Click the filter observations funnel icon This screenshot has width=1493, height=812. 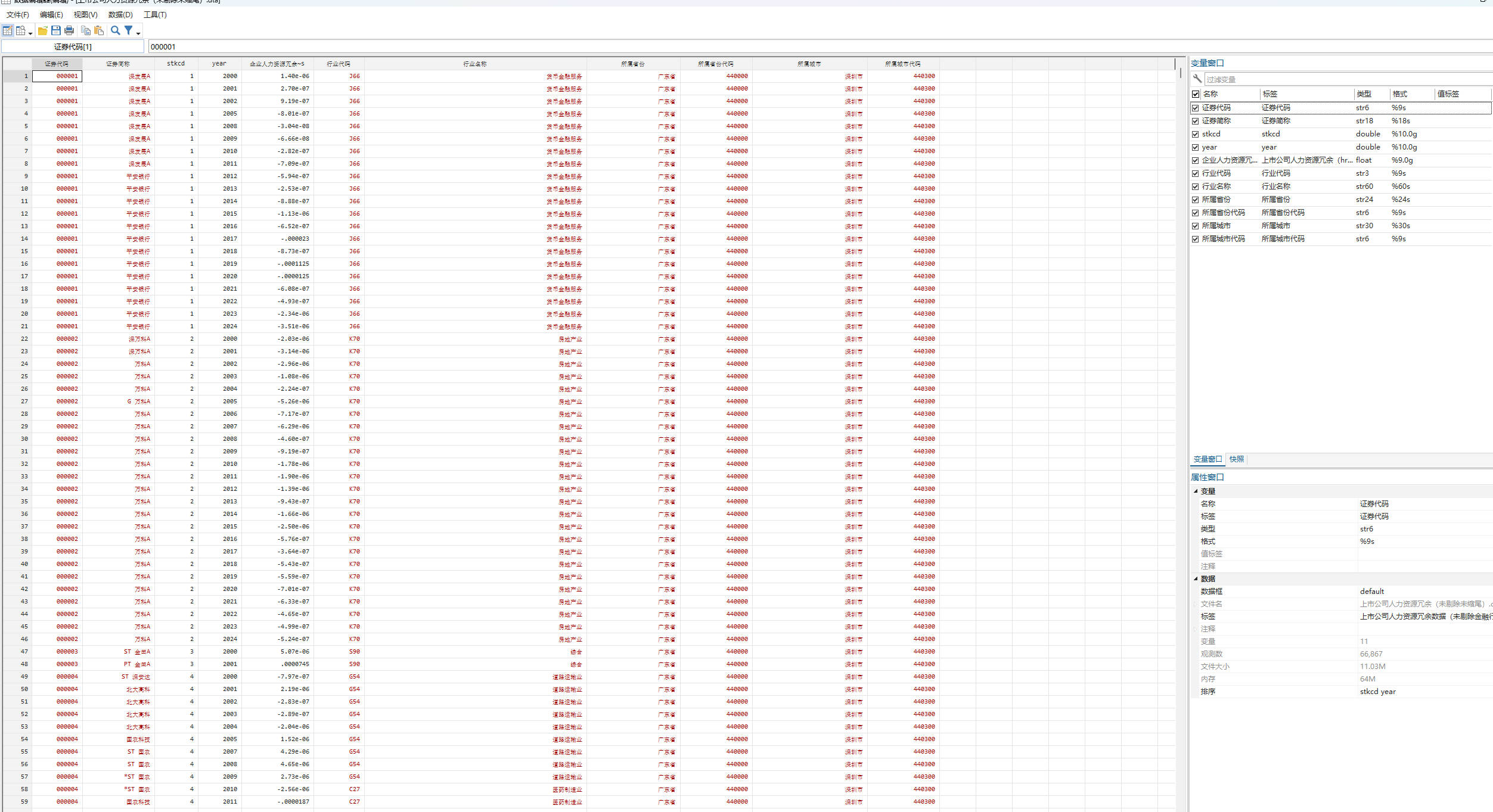coord(128,30)
